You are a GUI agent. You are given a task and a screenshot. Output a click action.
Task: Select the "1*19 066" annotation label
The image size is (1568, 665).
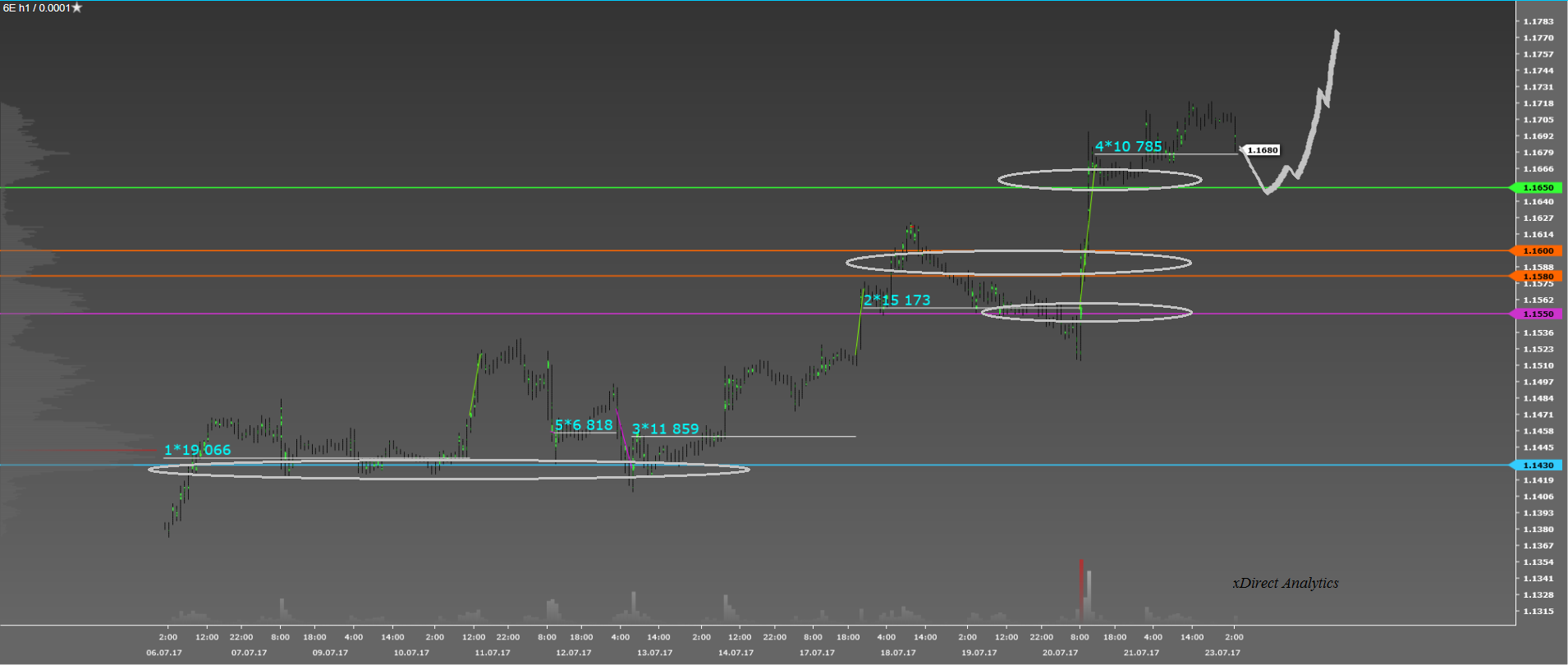pos(197,450)
